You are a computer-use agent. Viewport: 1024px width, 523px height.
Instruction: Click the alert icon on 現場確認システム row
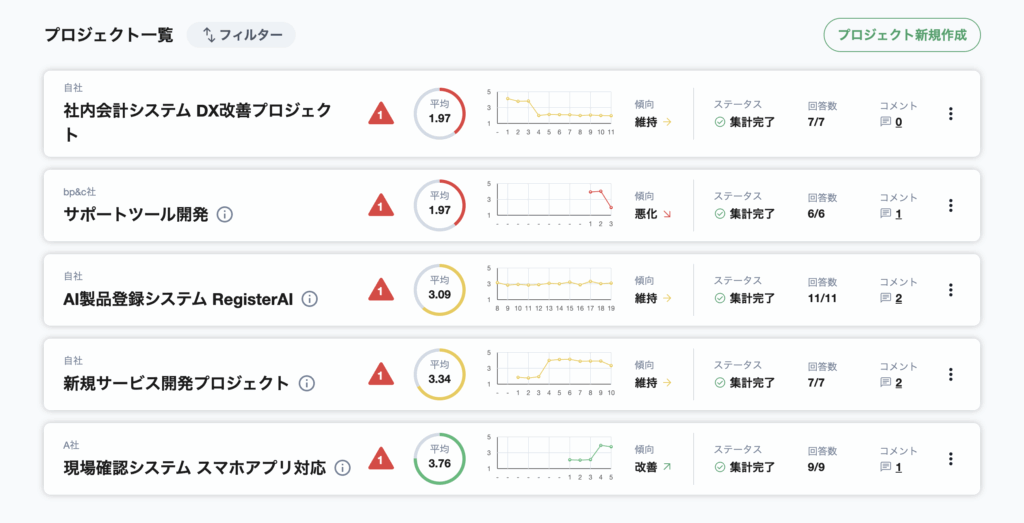pyautogui.click(x=381, y=459)
